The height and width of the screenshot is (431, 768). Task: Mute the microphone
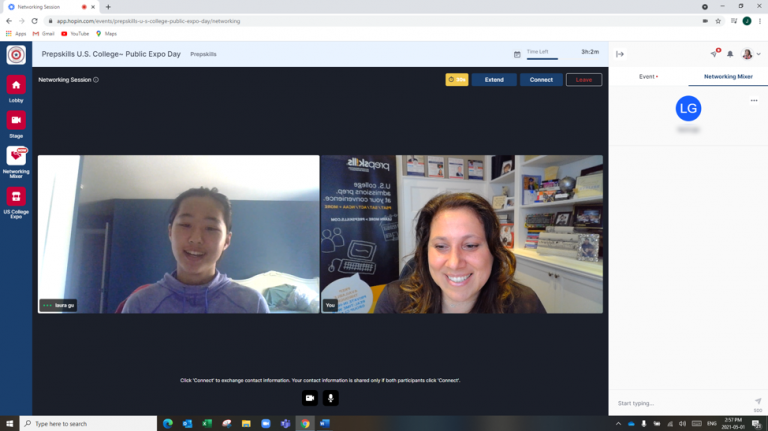coord(330,398)
